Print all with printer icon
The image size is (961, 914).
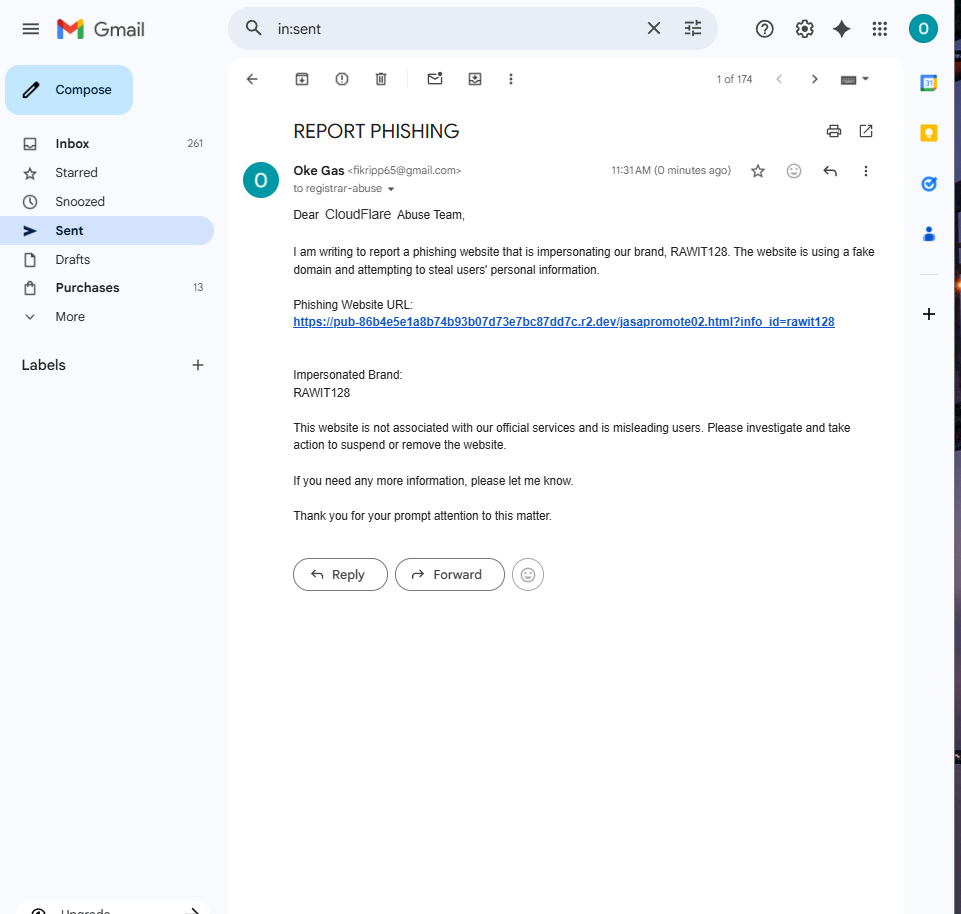834,131
